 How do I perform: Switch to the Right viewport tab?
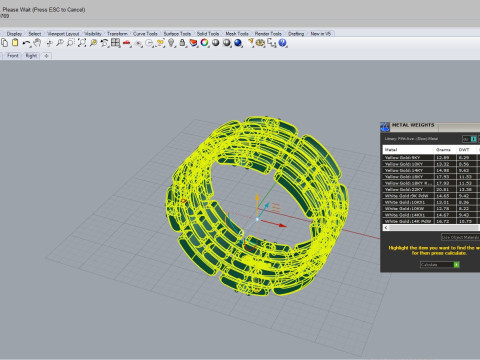coord(31,56)
